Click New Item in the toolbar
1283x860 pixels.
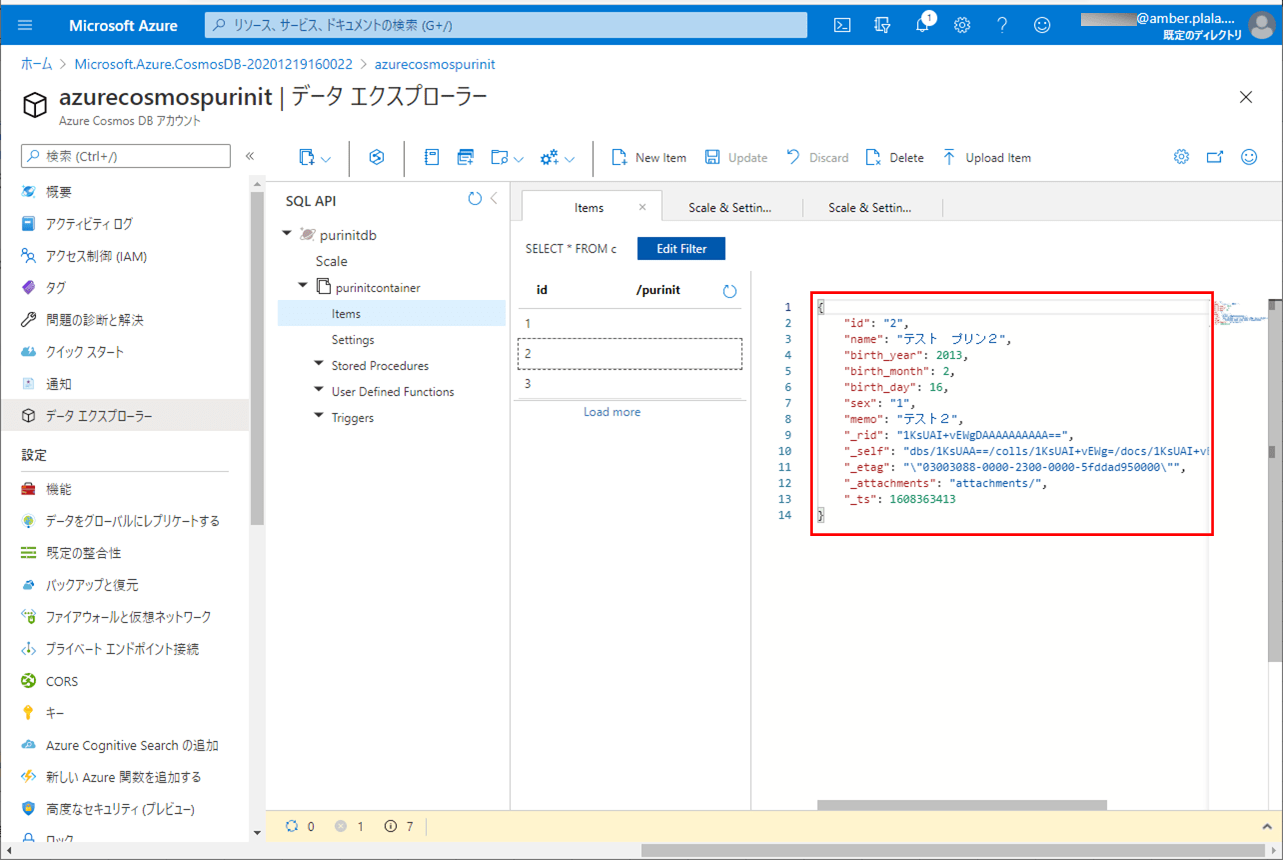point(648,158)
